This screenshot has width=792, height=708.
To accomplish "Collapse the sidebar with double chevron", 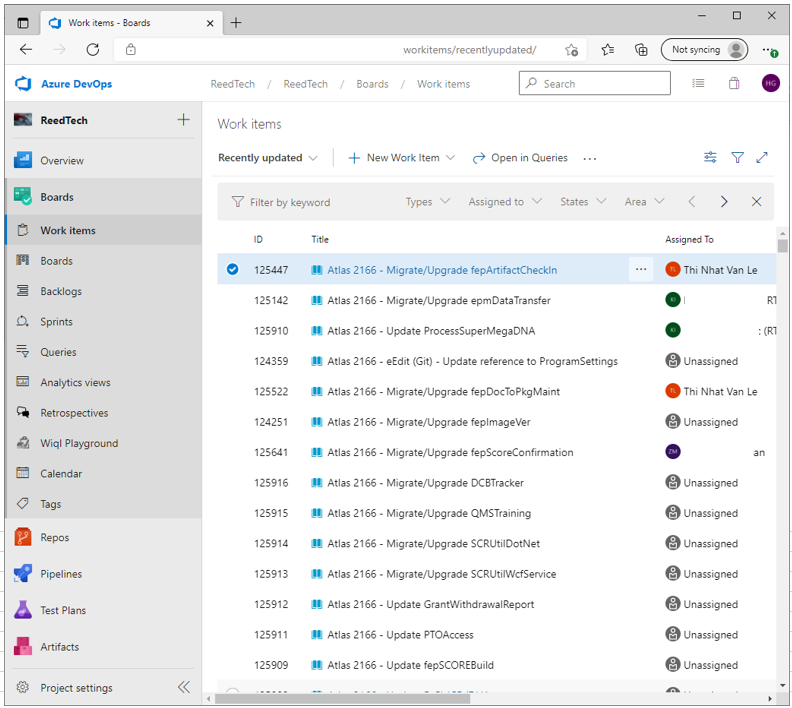I will 184,687.
